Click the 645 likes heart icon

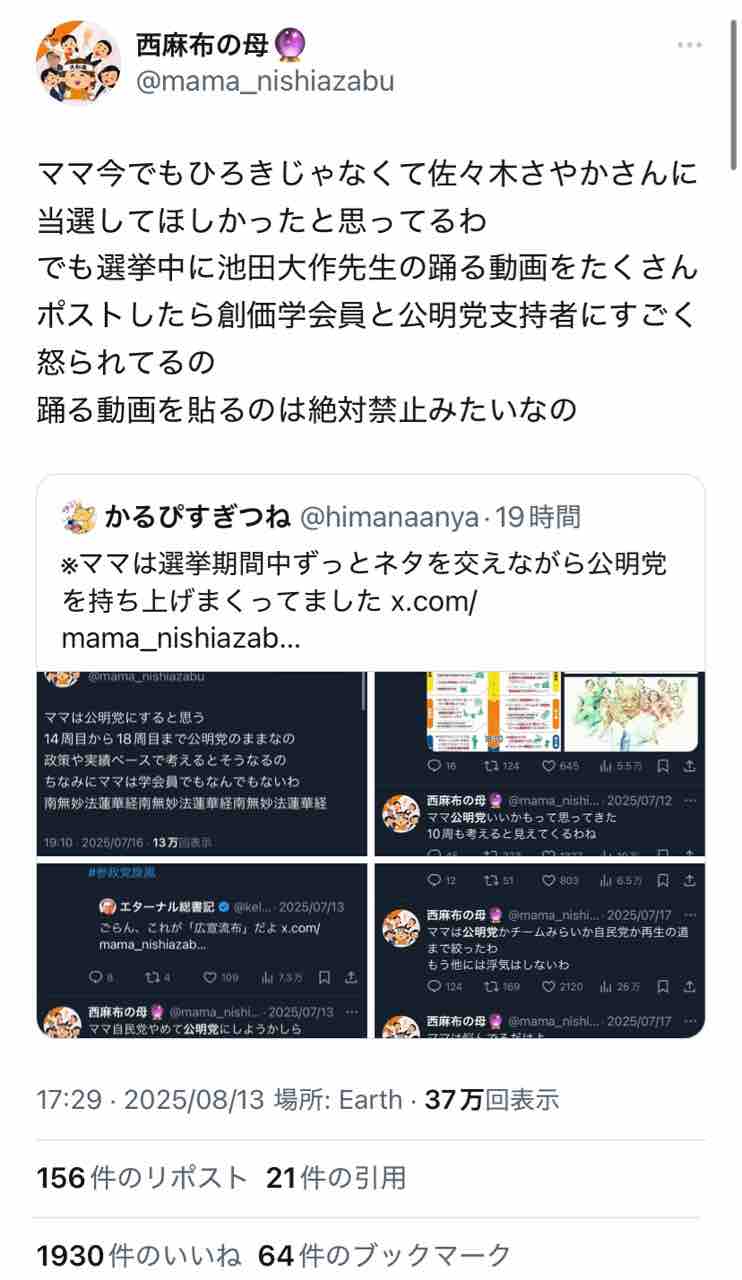(546, 766)
